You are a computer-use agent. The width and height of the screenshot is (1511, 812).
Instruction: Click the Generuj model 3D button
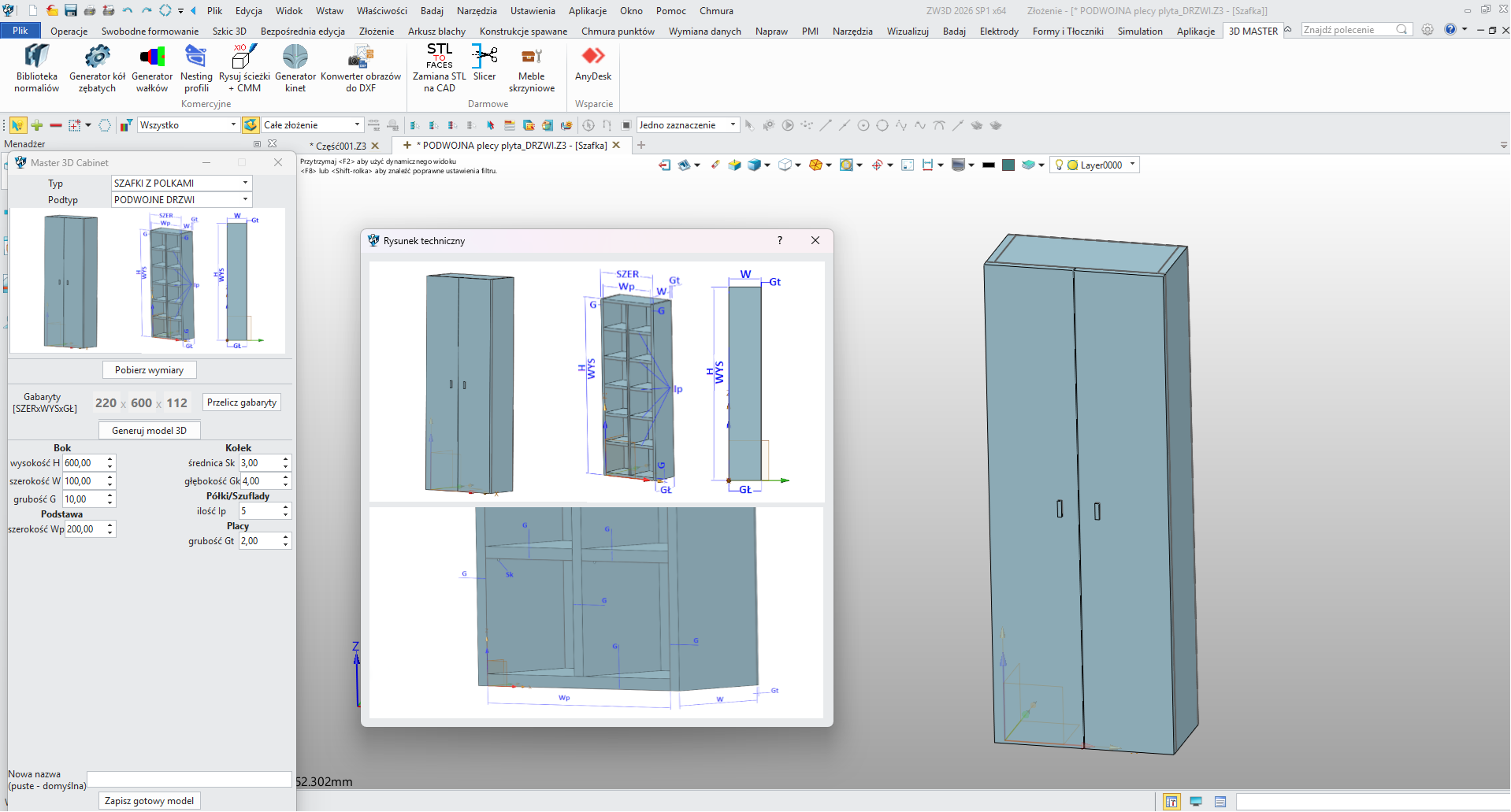(149, 431)
